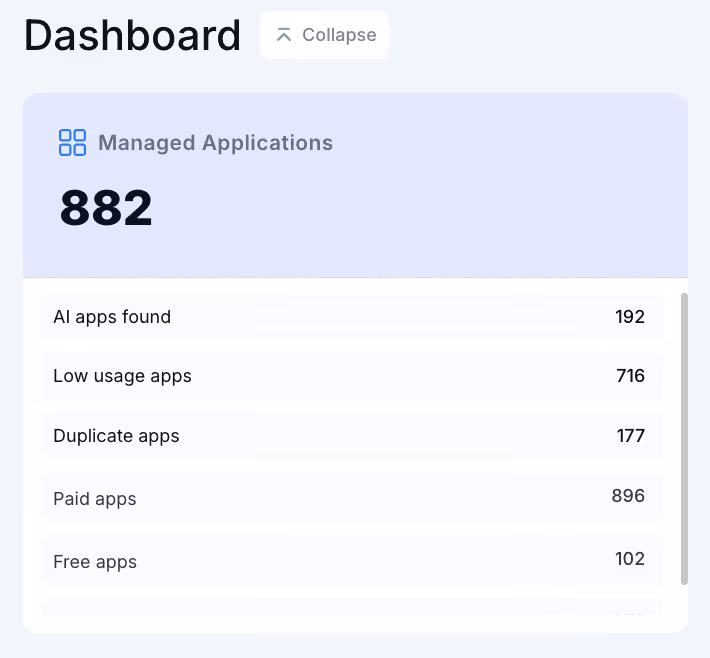Click the collapse chevron icon
Image resolution: width=710 pixels, height=658 pixels.
(284, 35)
